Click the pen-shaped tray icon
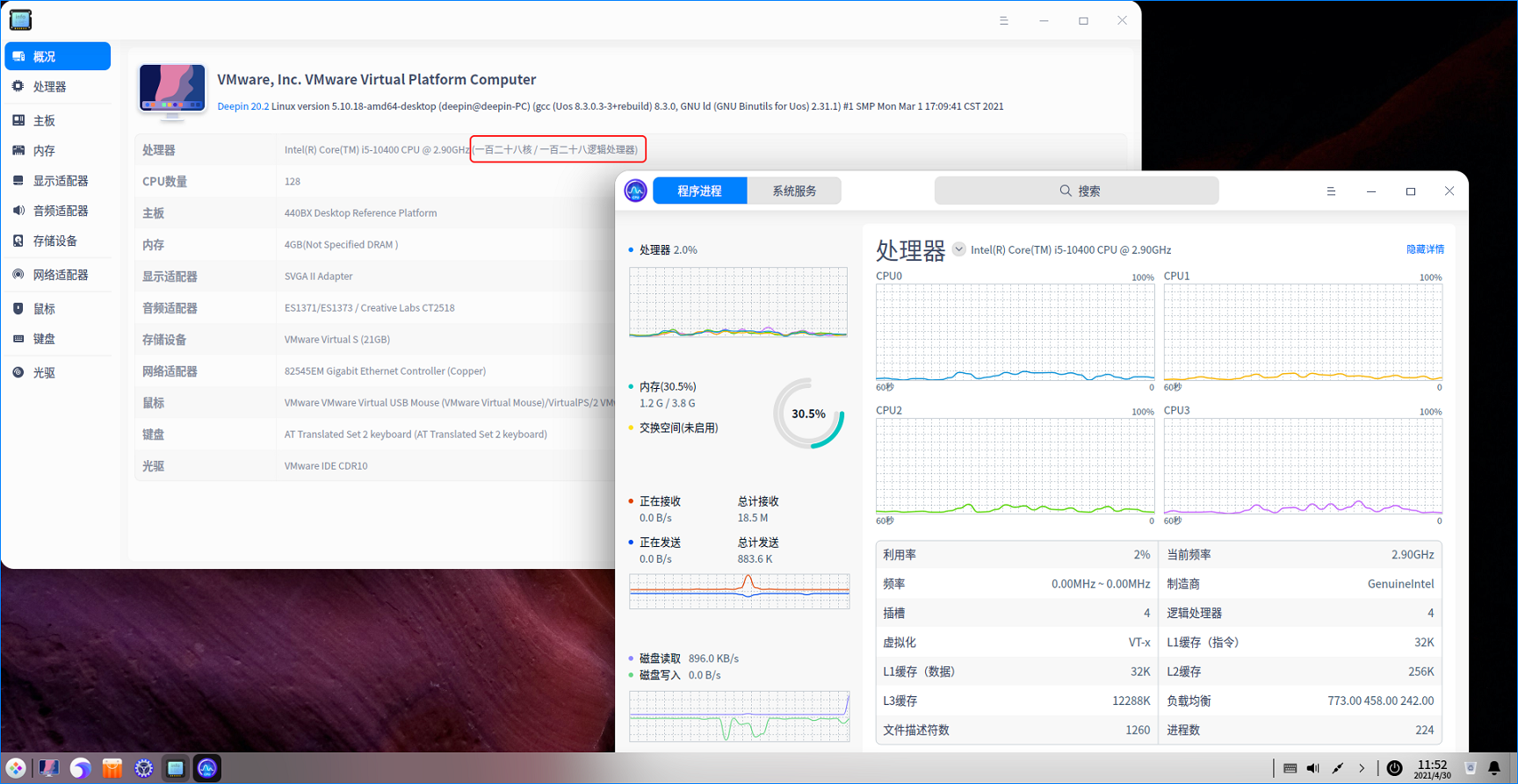This screenshot has width=1518, height=784. point(1338,768)
